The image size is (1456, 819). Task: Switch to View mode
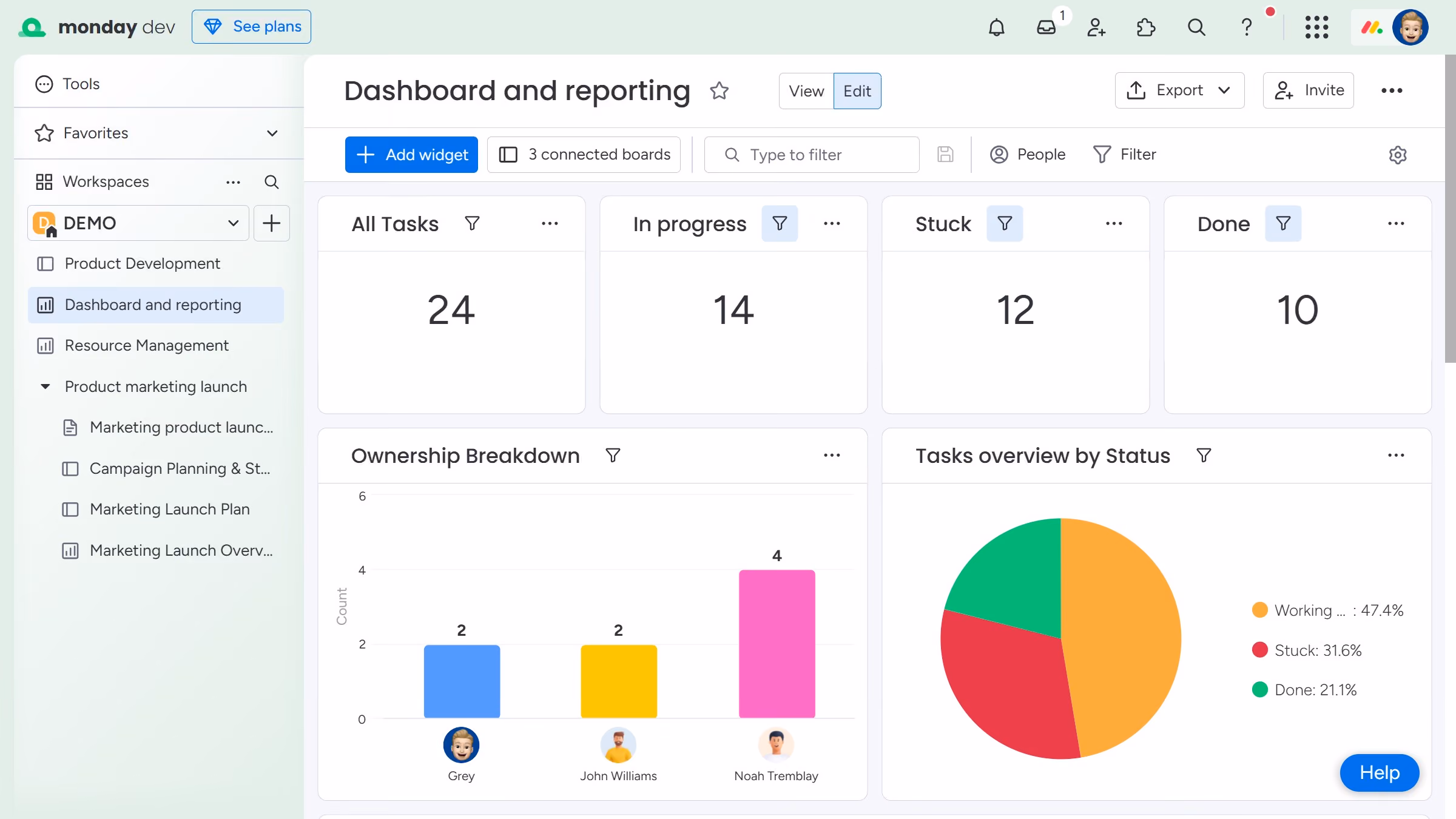click(806, 91)
